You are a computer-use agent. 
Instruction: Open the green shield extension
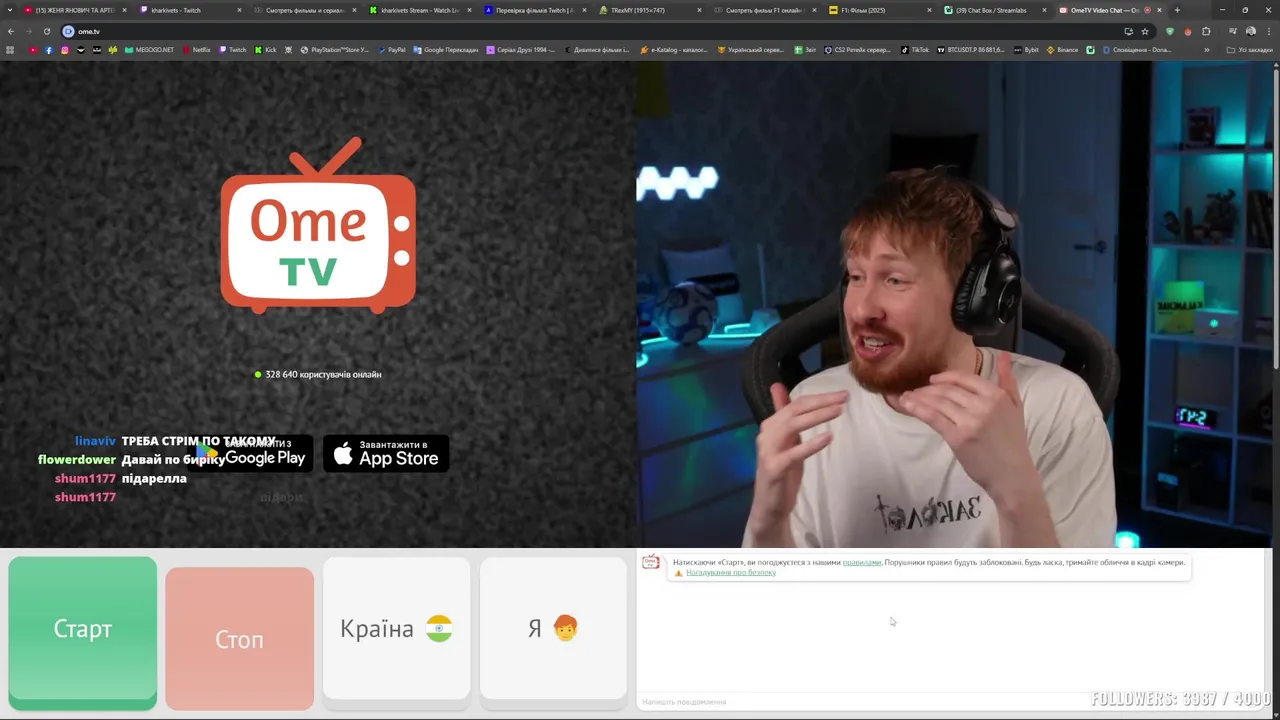tap(1170, 31)
